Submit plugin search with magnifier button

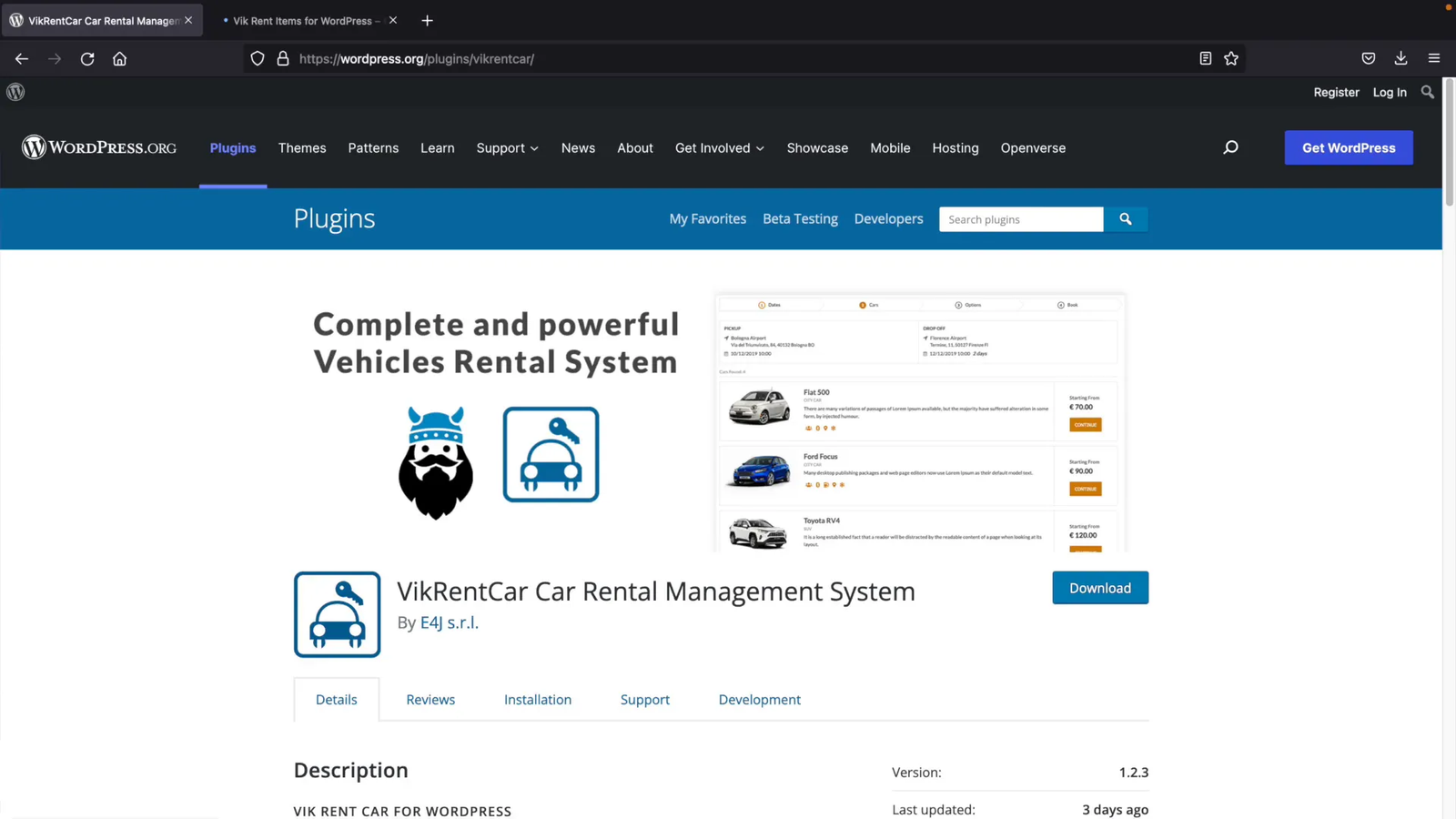coord(1126,219)
